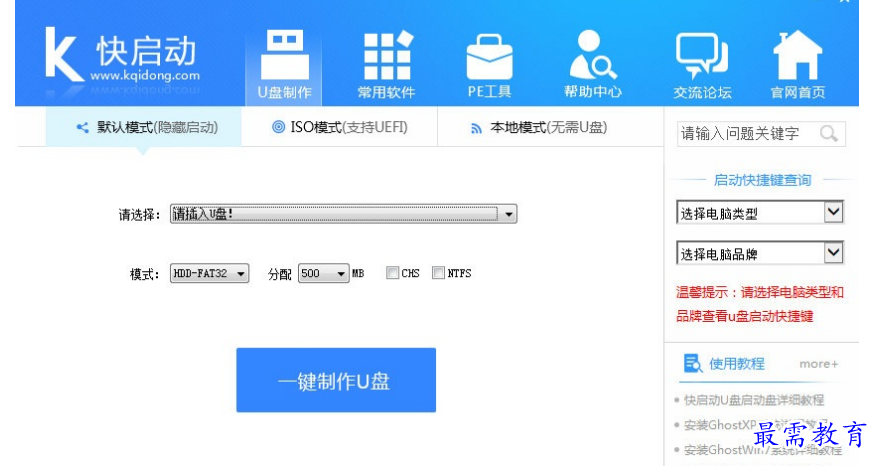
Task: Click the 使用教程 document icon
Action: [x=693, y=363]
